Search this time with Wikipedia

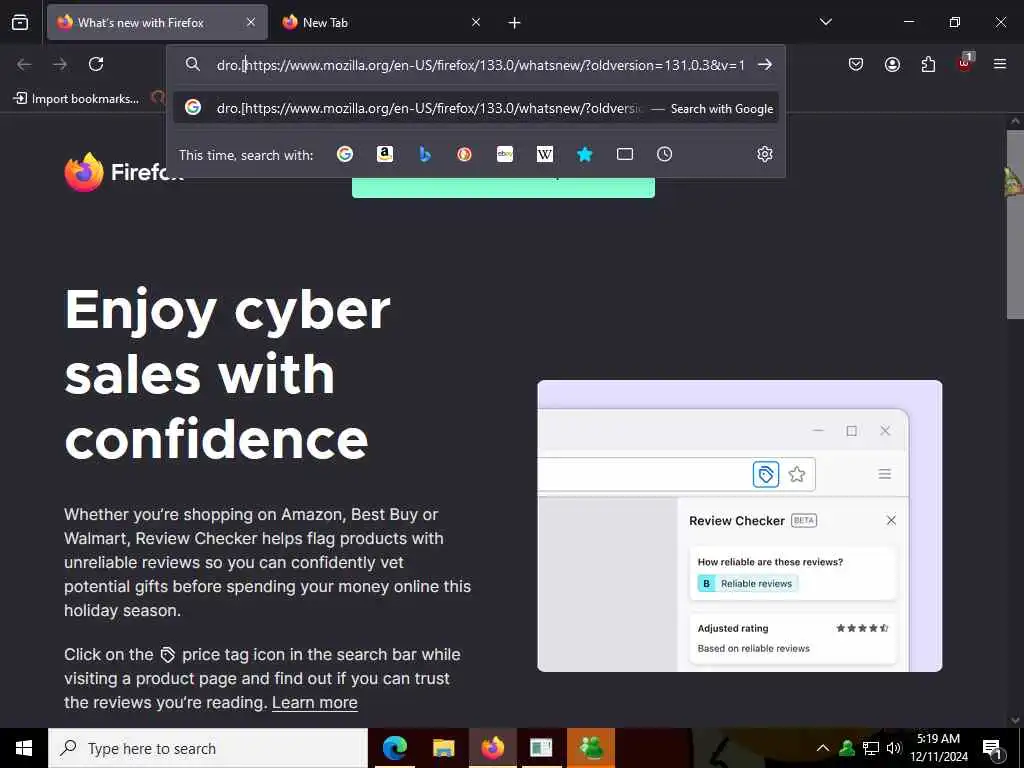pyautogui.click(x=545, y=154)
